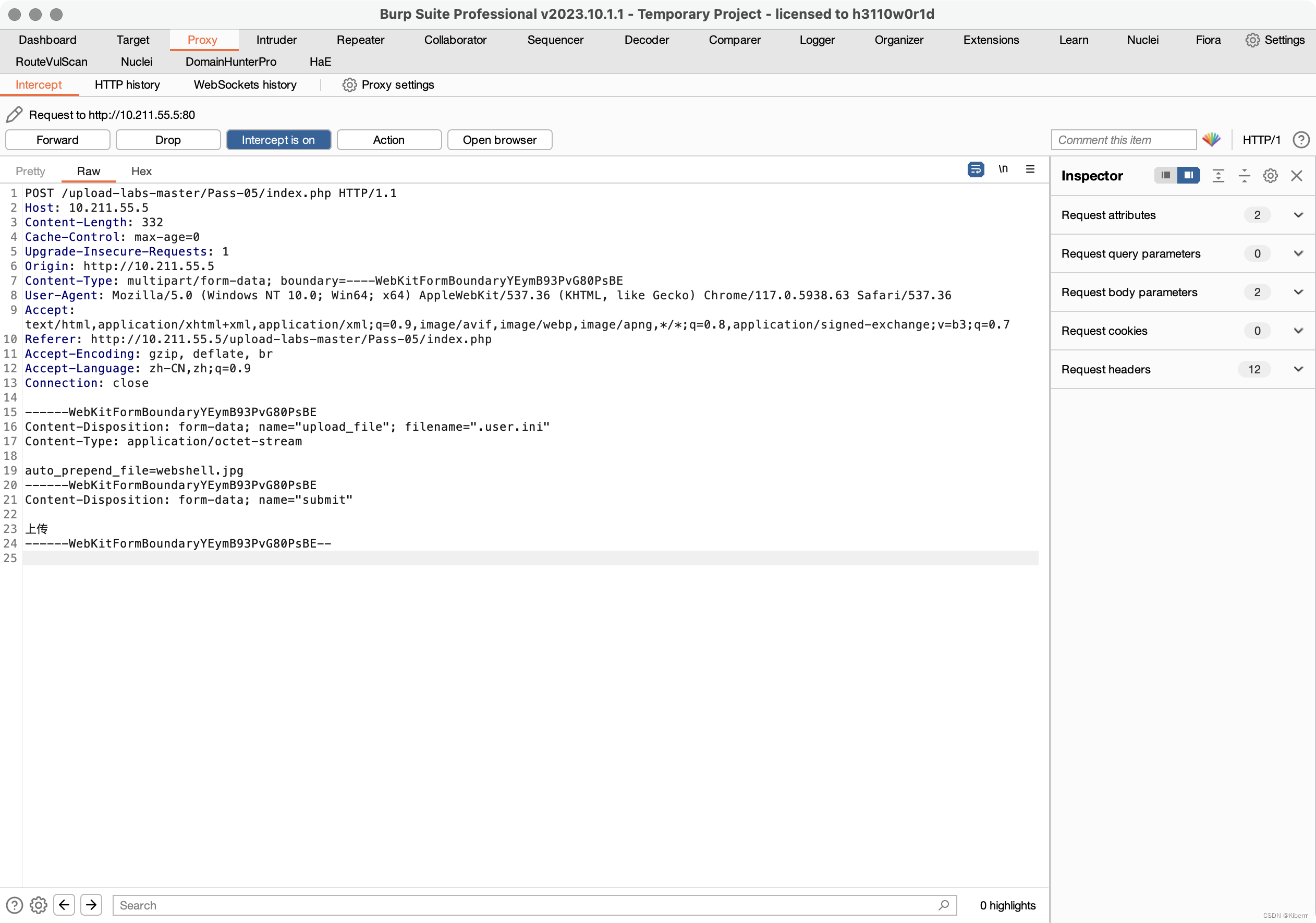Click the Inspector expand all sections icon

click(x=1218, y=176)
